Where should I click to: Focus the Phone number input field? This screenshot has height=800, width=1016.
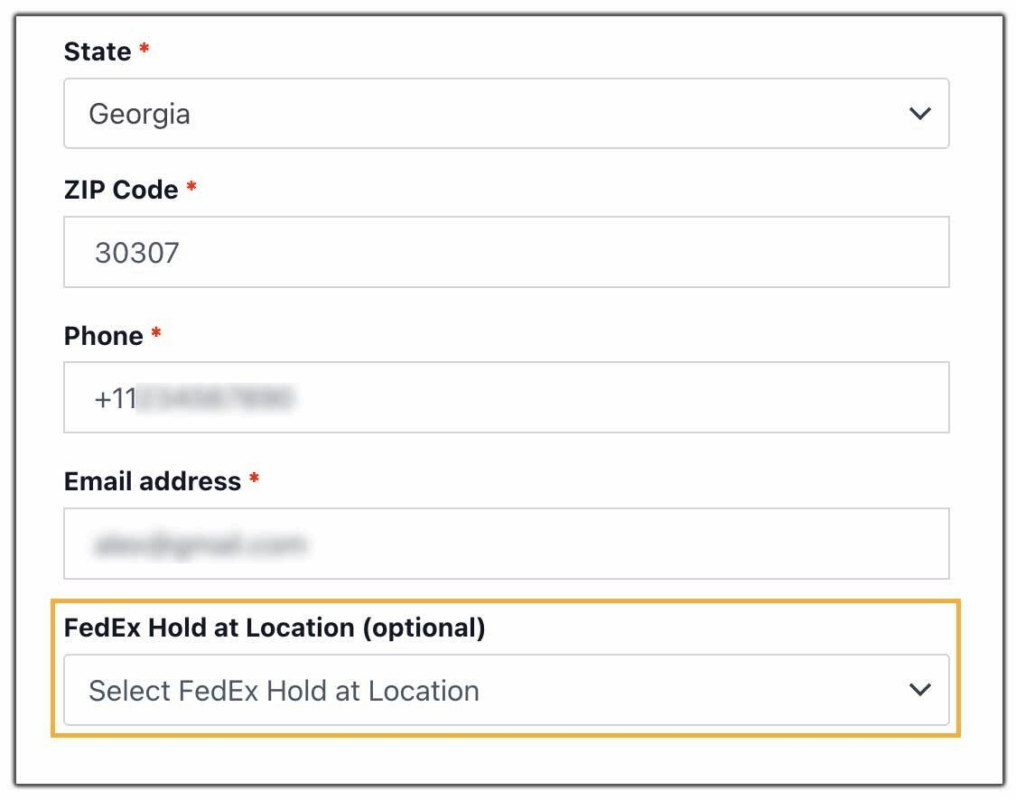[506, 398]
